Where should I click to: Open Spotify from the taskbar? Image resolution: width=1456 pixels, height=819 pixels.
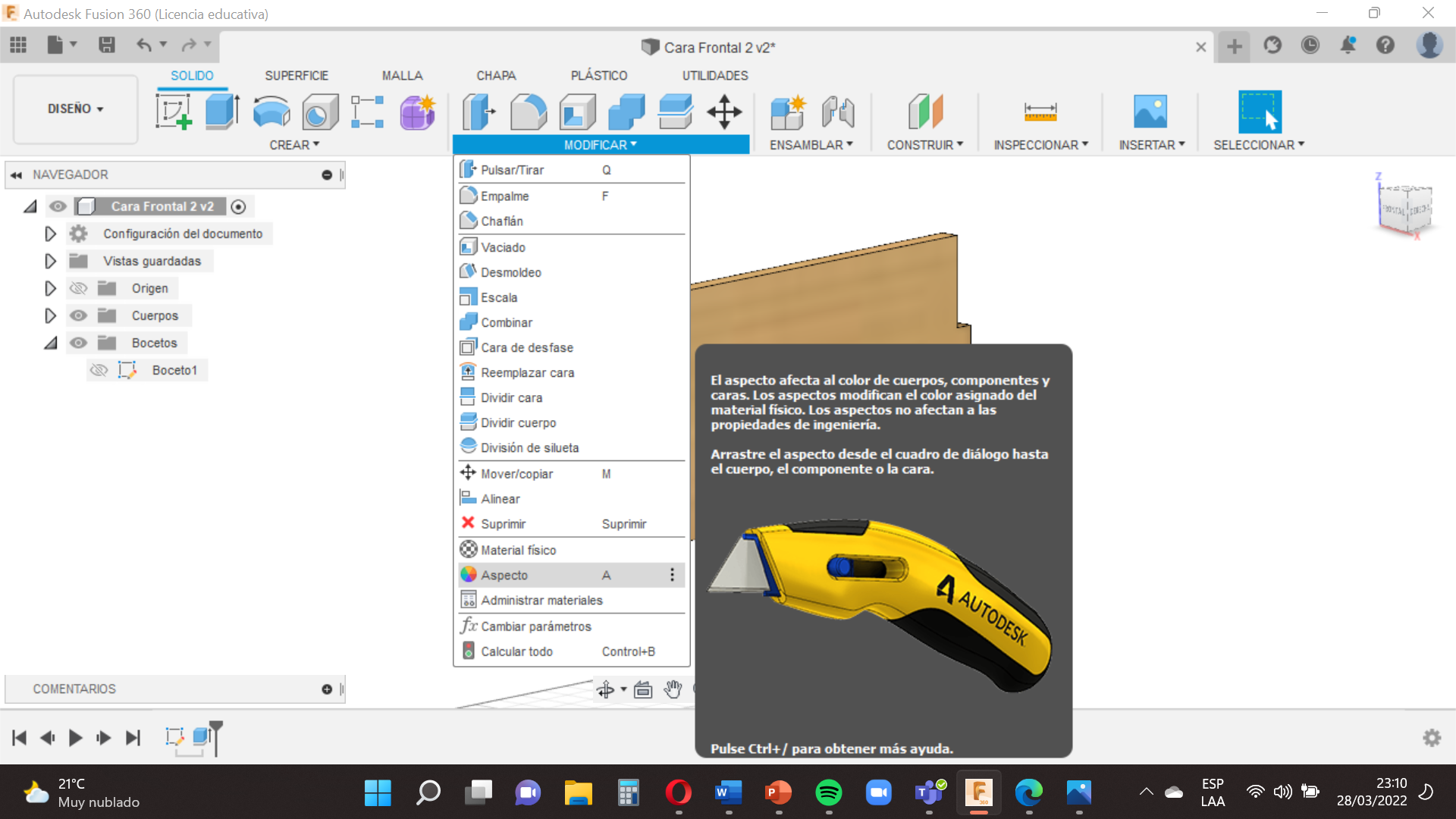click(828, 792)
